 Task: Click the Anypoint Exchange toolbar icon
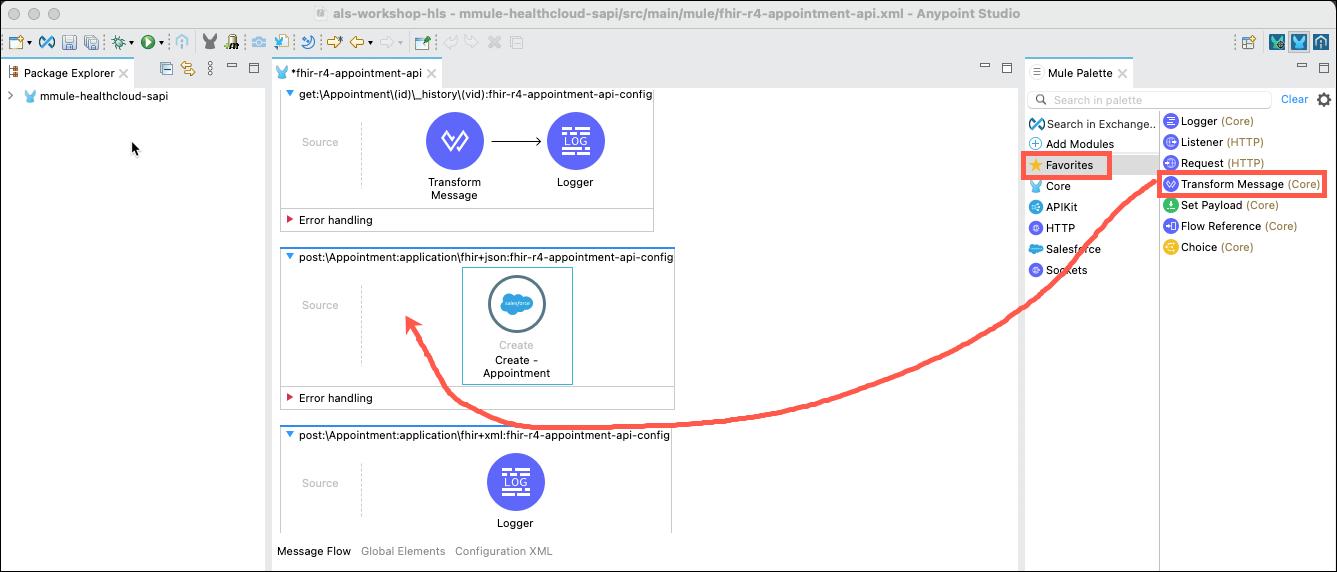coord(47,42)
